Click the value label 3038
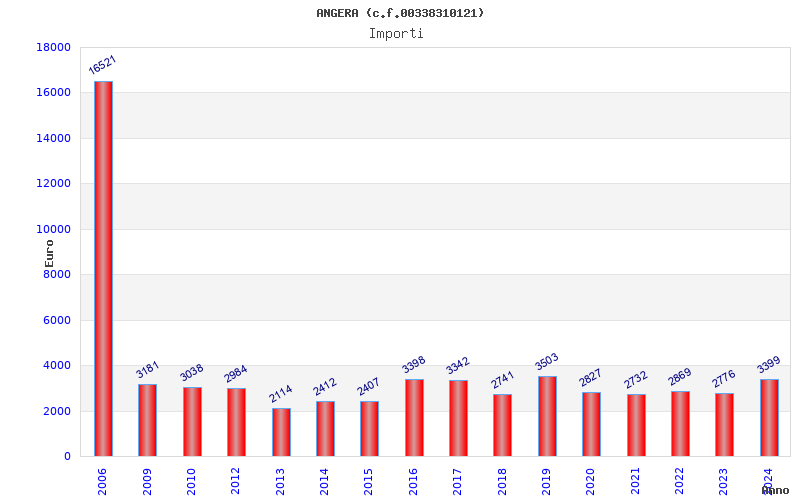This screenshot has height=500, width=800. pyautogui.click(x=192, y=372)
